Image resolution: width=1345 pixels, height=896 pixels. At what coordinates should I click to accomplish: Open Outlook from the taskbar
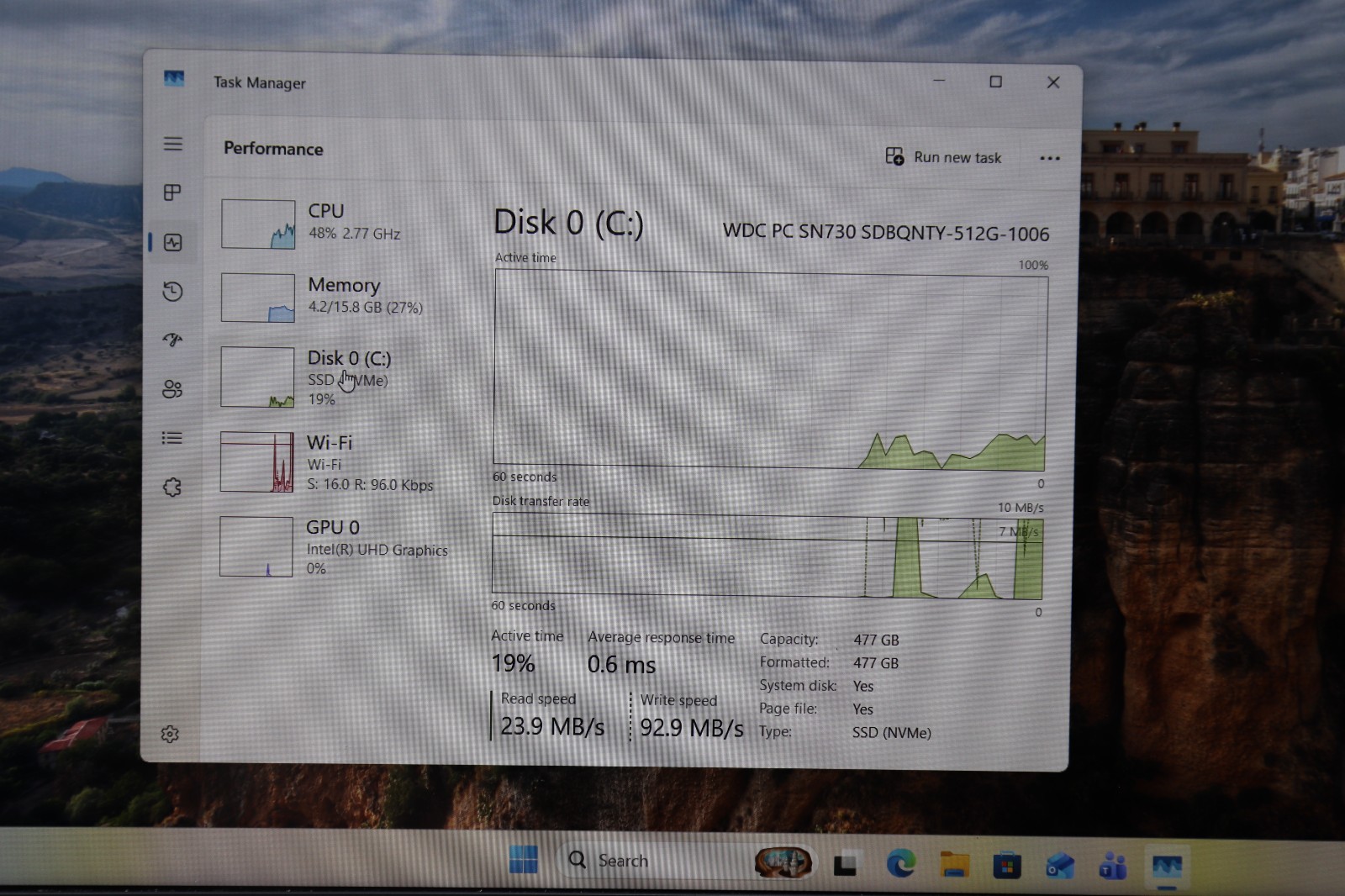click(1060, 865)
